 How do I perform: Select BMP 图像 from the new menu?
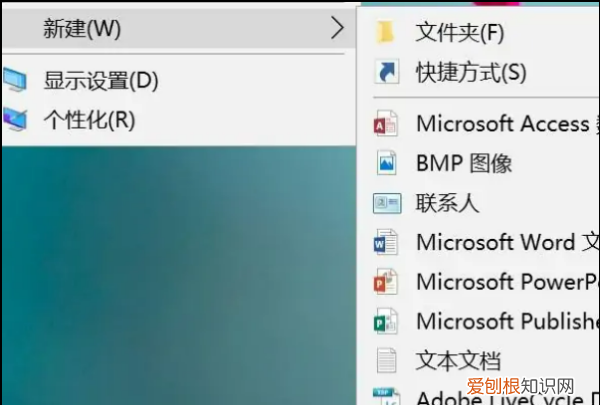pos(464,163)
